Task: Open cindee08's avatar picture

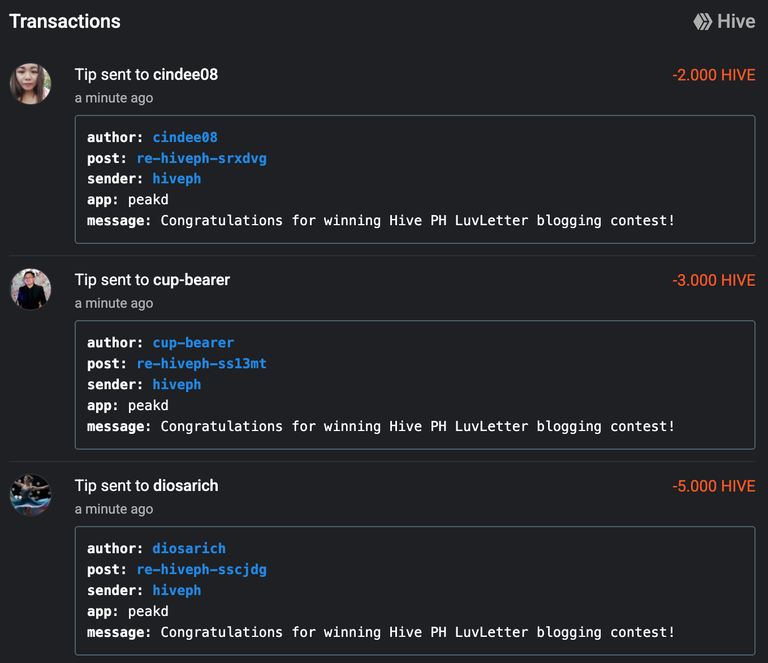Action: pos(30,83)
